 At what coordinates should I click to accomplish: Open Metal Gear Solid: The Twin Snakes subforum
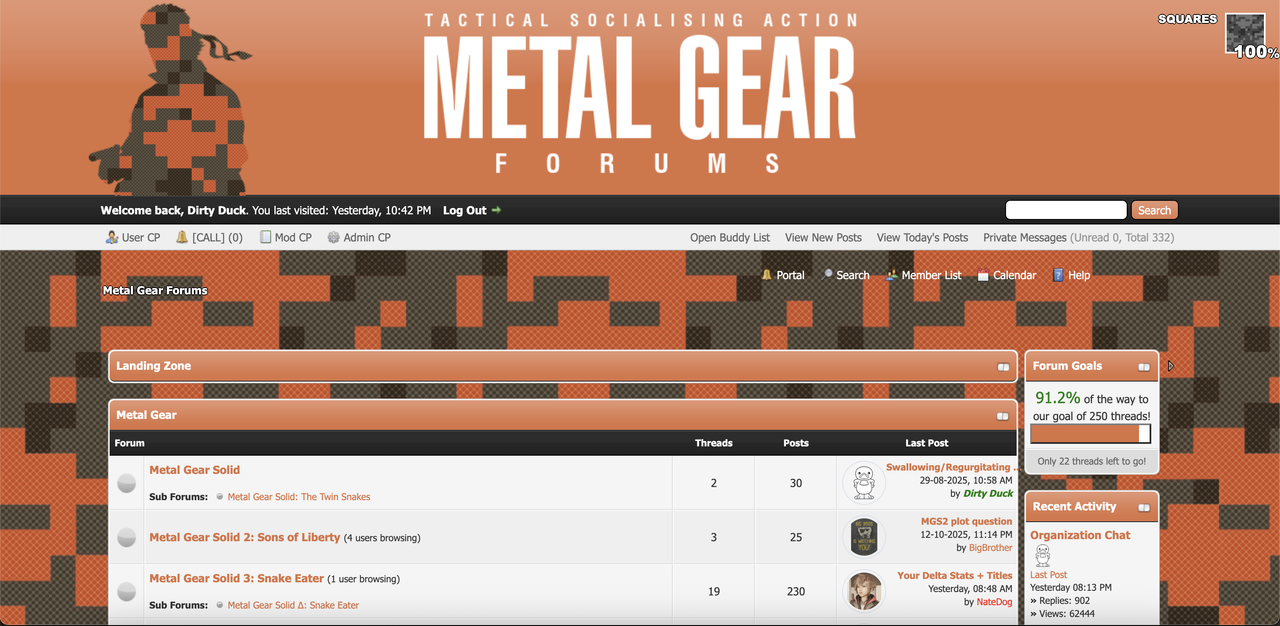coord(298,497)
